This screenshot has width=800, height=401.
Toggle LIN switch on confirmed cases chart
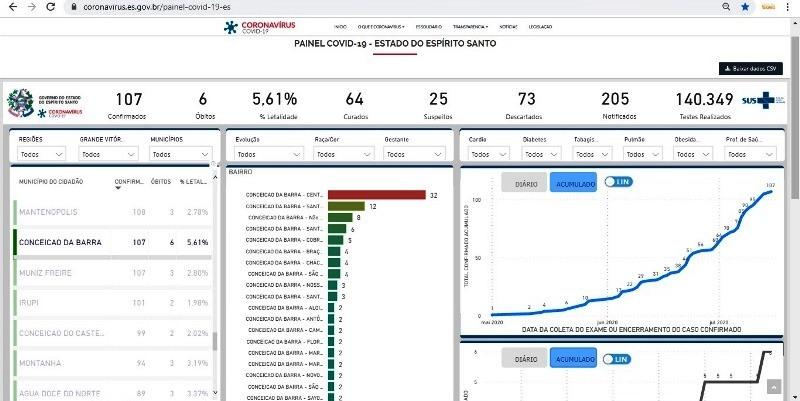tap(618, 182)
